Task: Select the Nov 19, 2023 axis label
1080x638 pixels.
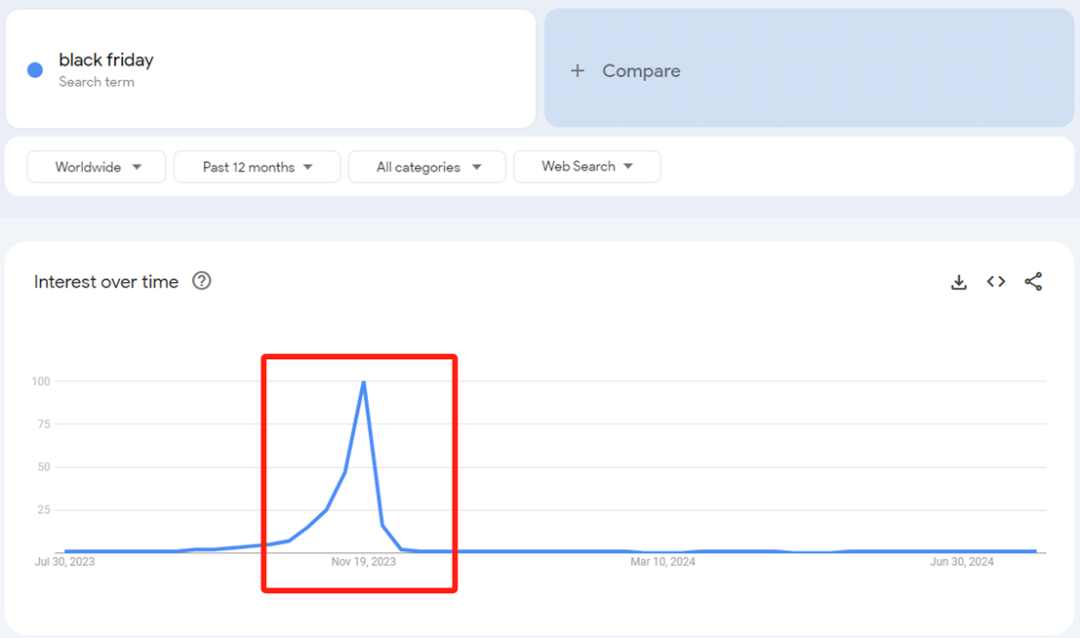Action: pos(363,562)
